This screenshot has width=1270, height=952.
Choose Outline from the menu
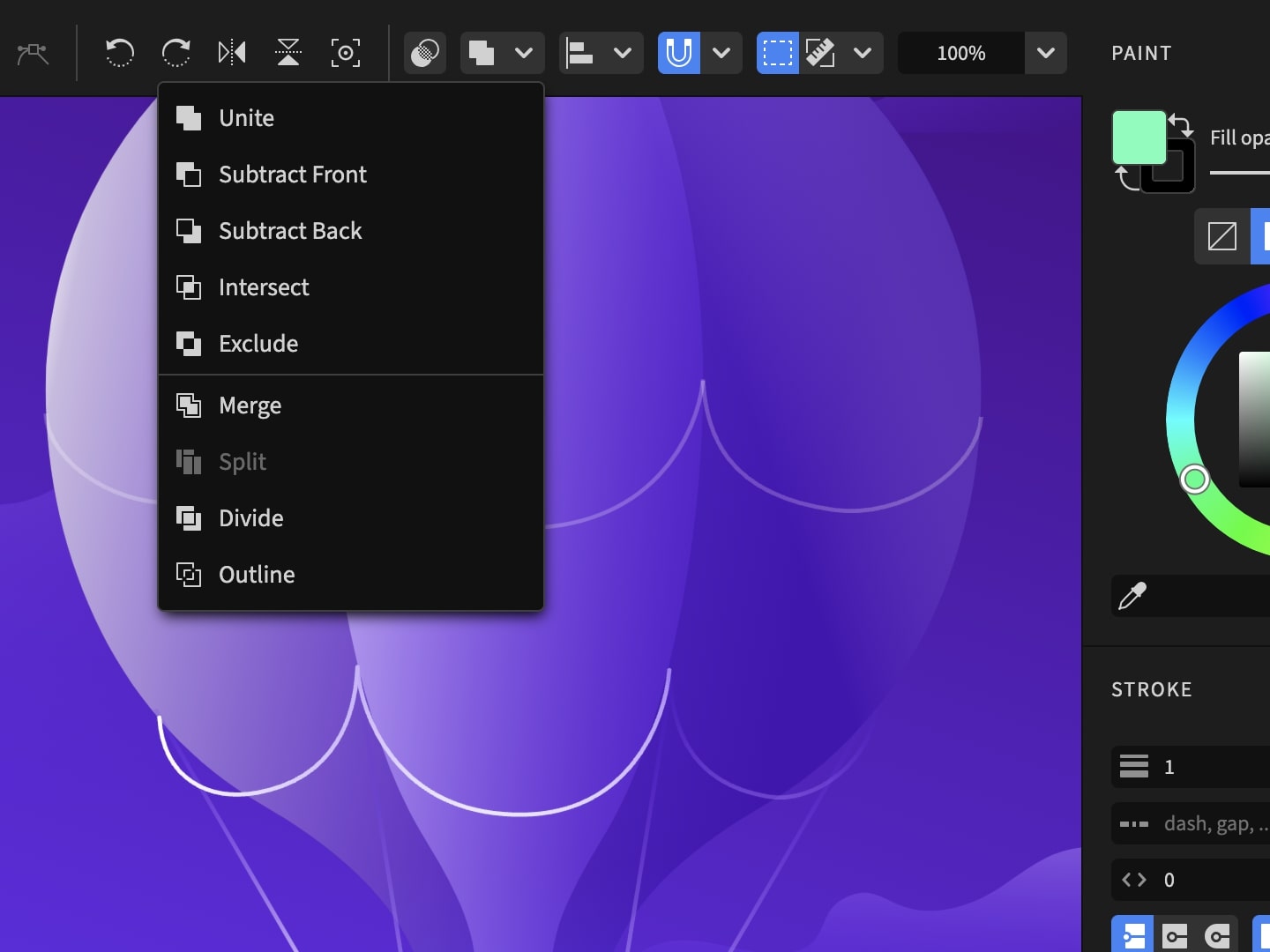350,575
